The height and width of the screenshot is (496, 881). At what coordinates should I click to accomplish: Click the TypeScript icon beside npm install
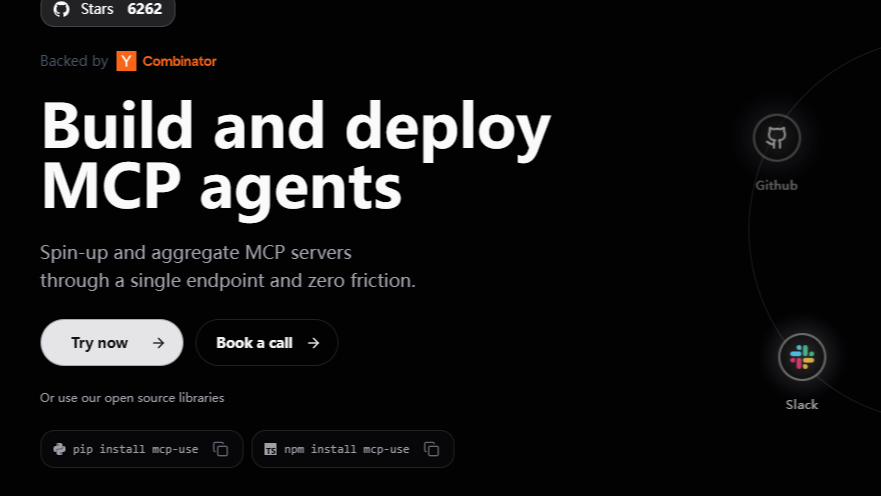pos(270,449)
